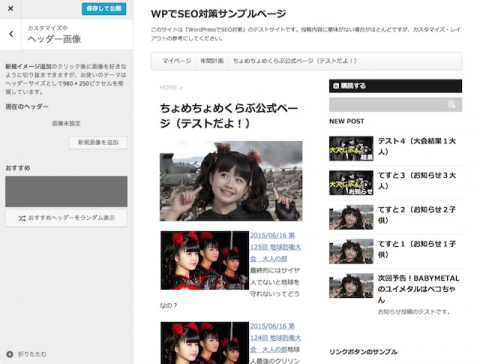Click おすすめヘッダーをランダム表示 button
Screen dimensions: 480x364
tap(66, 218)
